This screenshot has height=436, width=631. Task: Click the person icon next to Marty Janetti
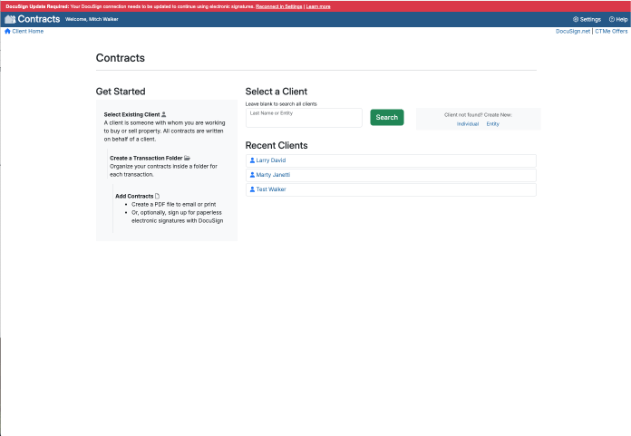coord(252,175)
